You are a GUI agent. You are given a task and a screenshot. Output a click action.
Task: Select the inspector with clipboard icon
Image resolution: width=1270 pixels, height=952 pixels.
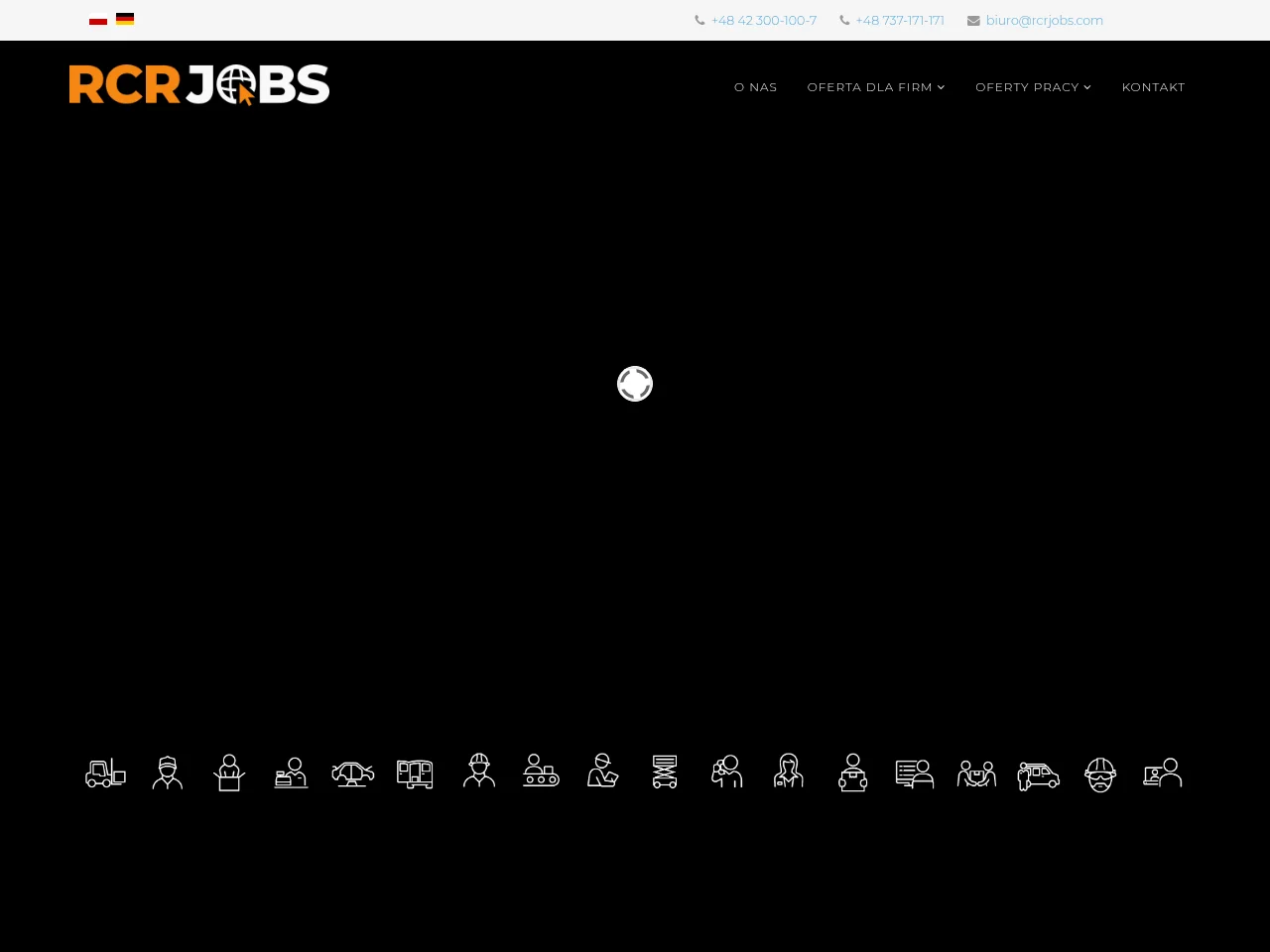pyautogui.click(x=602, y=771)
